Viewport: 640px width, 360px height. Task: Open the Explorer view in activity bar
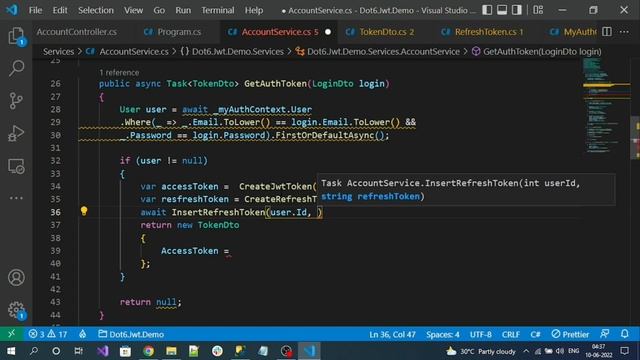pos(16,36)
